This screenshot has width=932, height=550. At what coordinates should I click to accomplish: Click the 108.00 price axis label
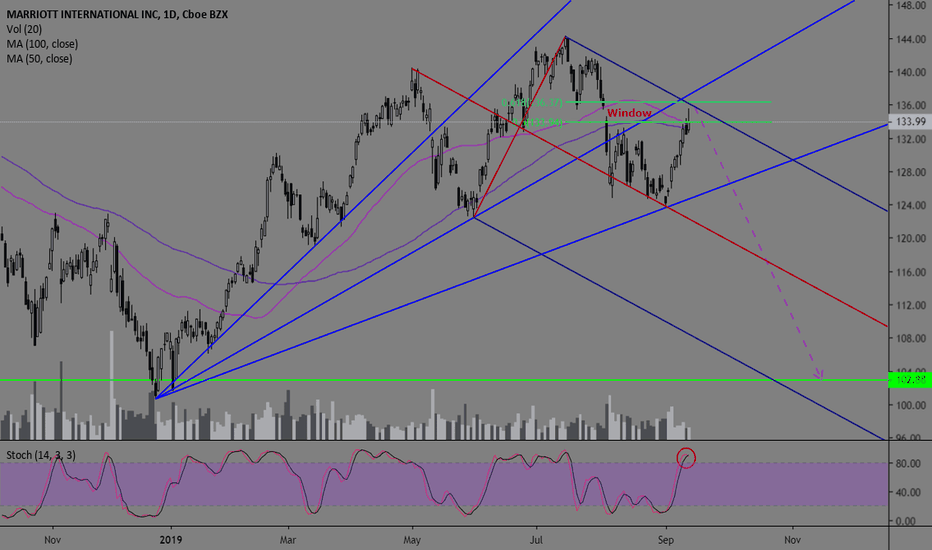911,338
